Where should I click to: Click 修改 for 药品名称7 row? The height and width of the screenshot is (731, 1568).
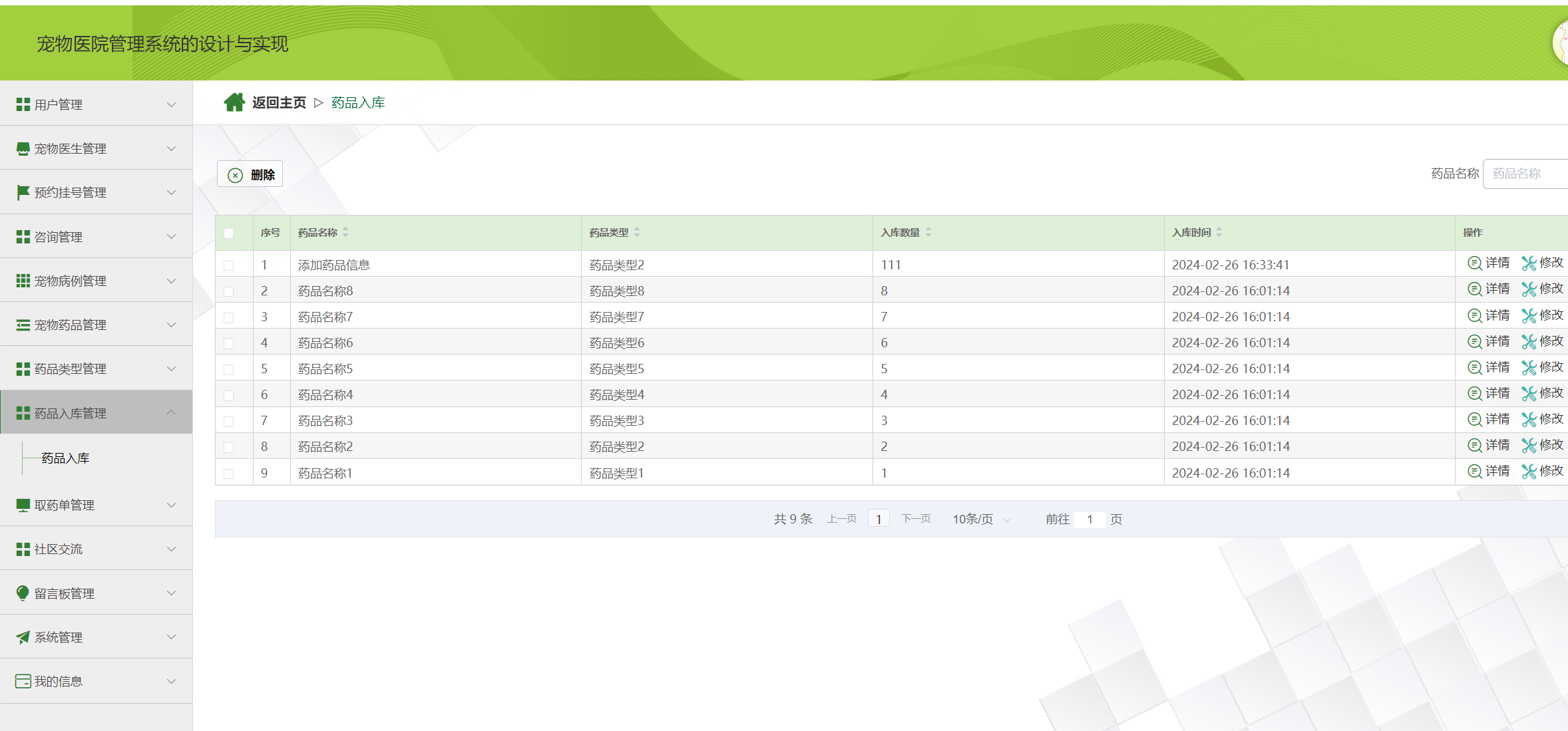(1543, 315)
